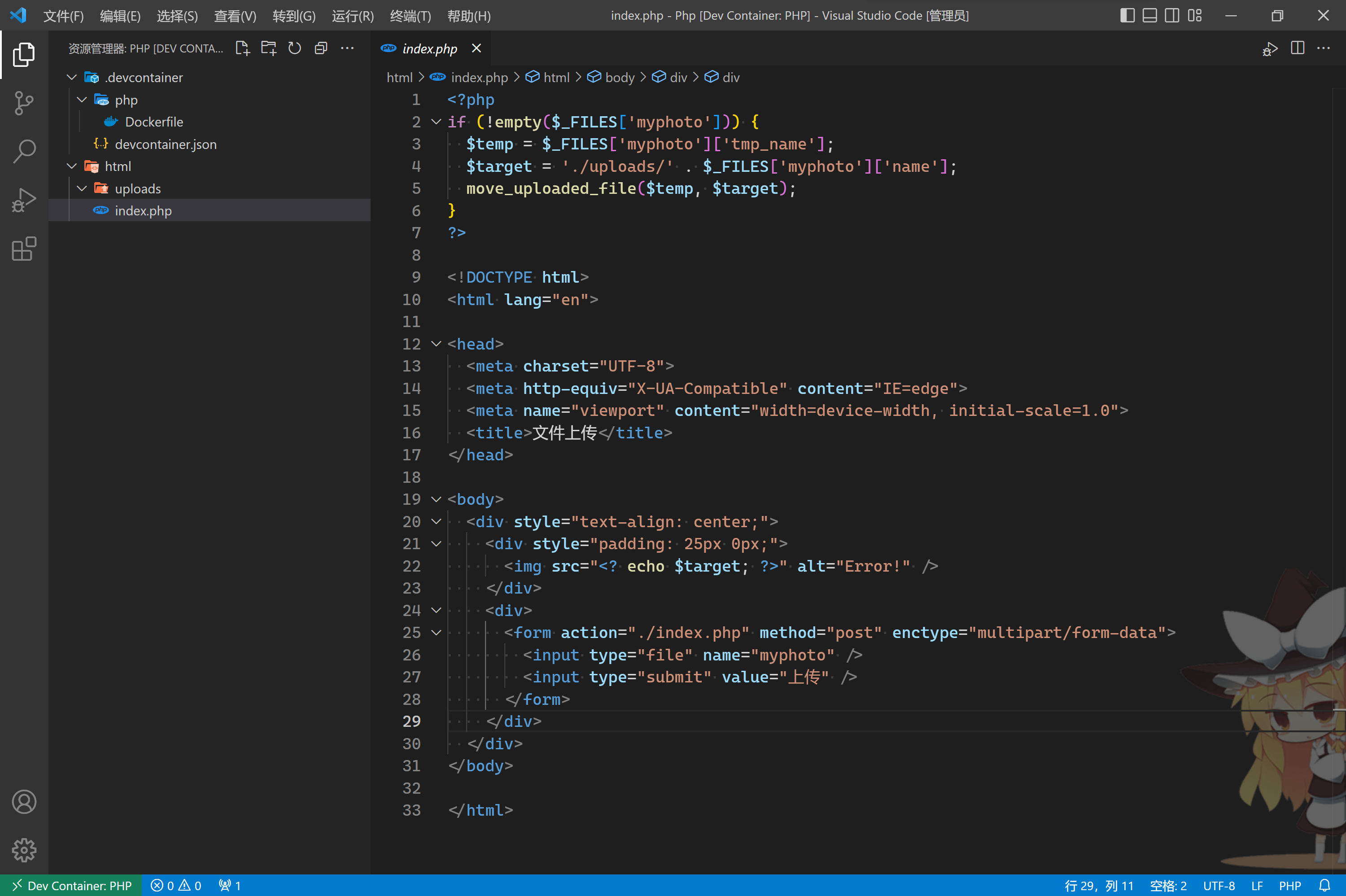Collapse all folders in explorer
The height and width of the screenshot is (896, 1346).
point(320,48)
